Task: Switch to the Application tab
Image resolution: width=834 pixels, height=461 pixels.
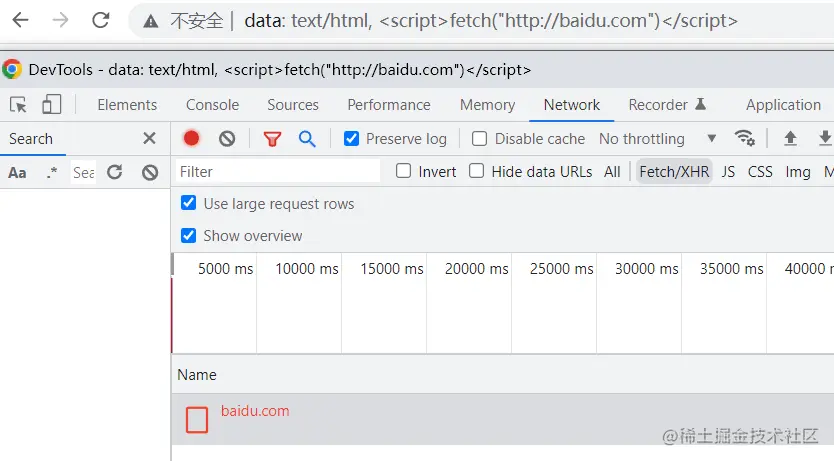Action: click(x=783, y=105)
